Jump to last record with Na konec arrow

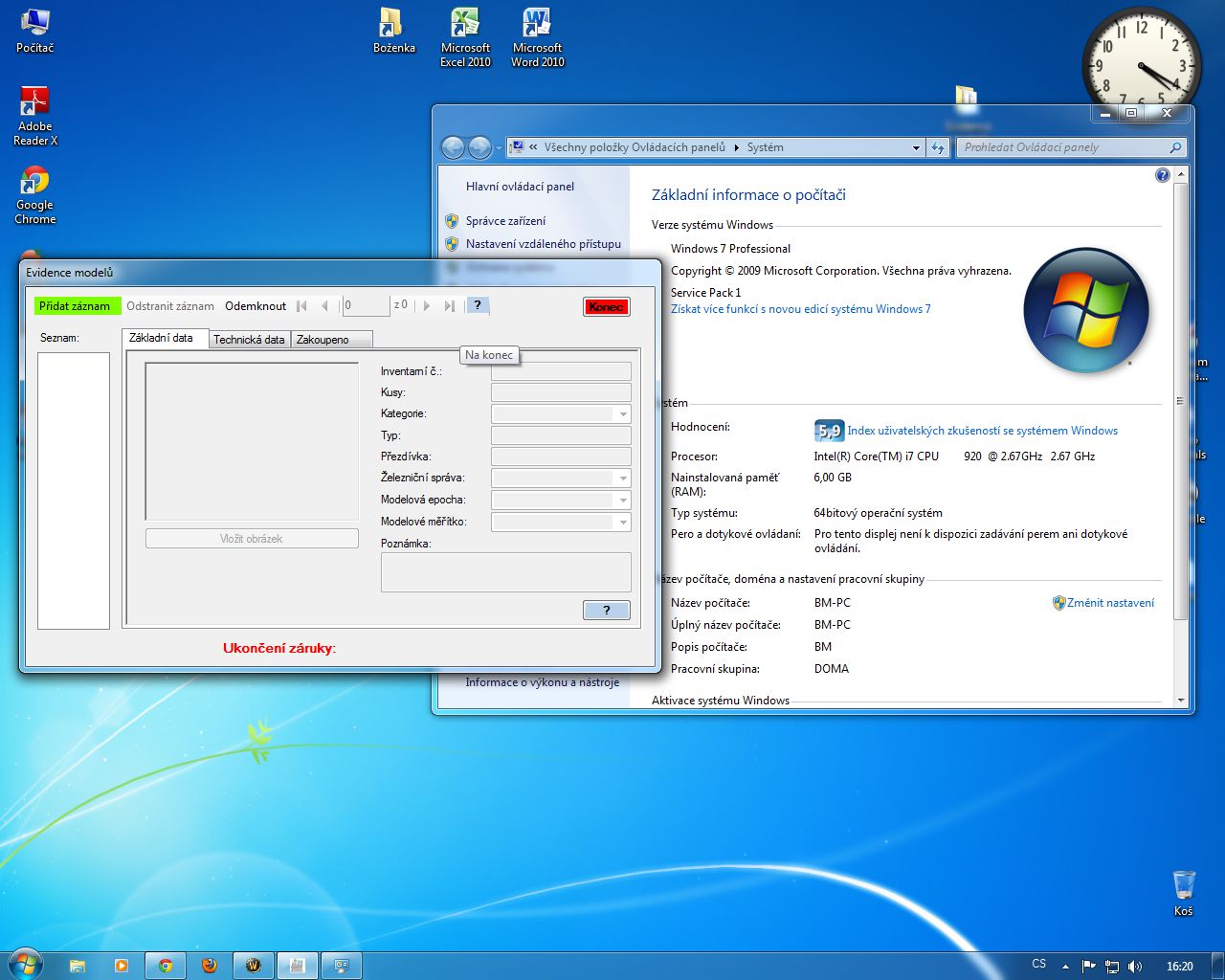point(449,306)
